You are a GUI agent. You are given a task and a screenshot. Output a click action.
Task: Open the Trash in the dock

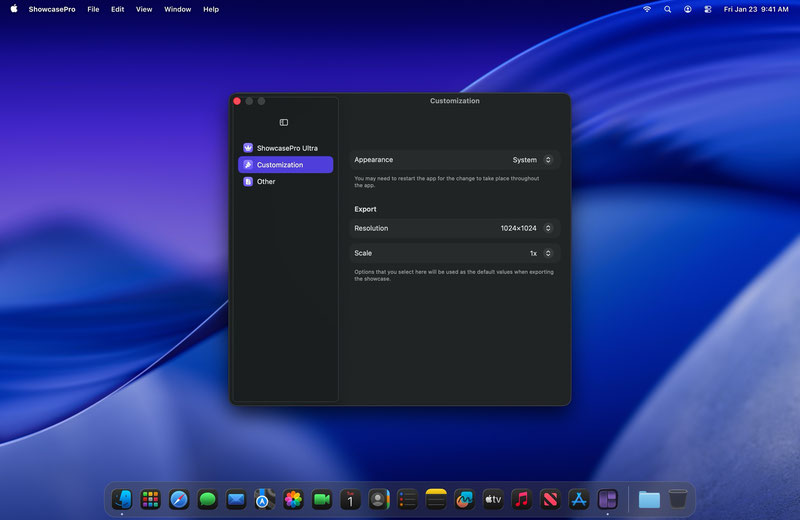coord(678,499)
